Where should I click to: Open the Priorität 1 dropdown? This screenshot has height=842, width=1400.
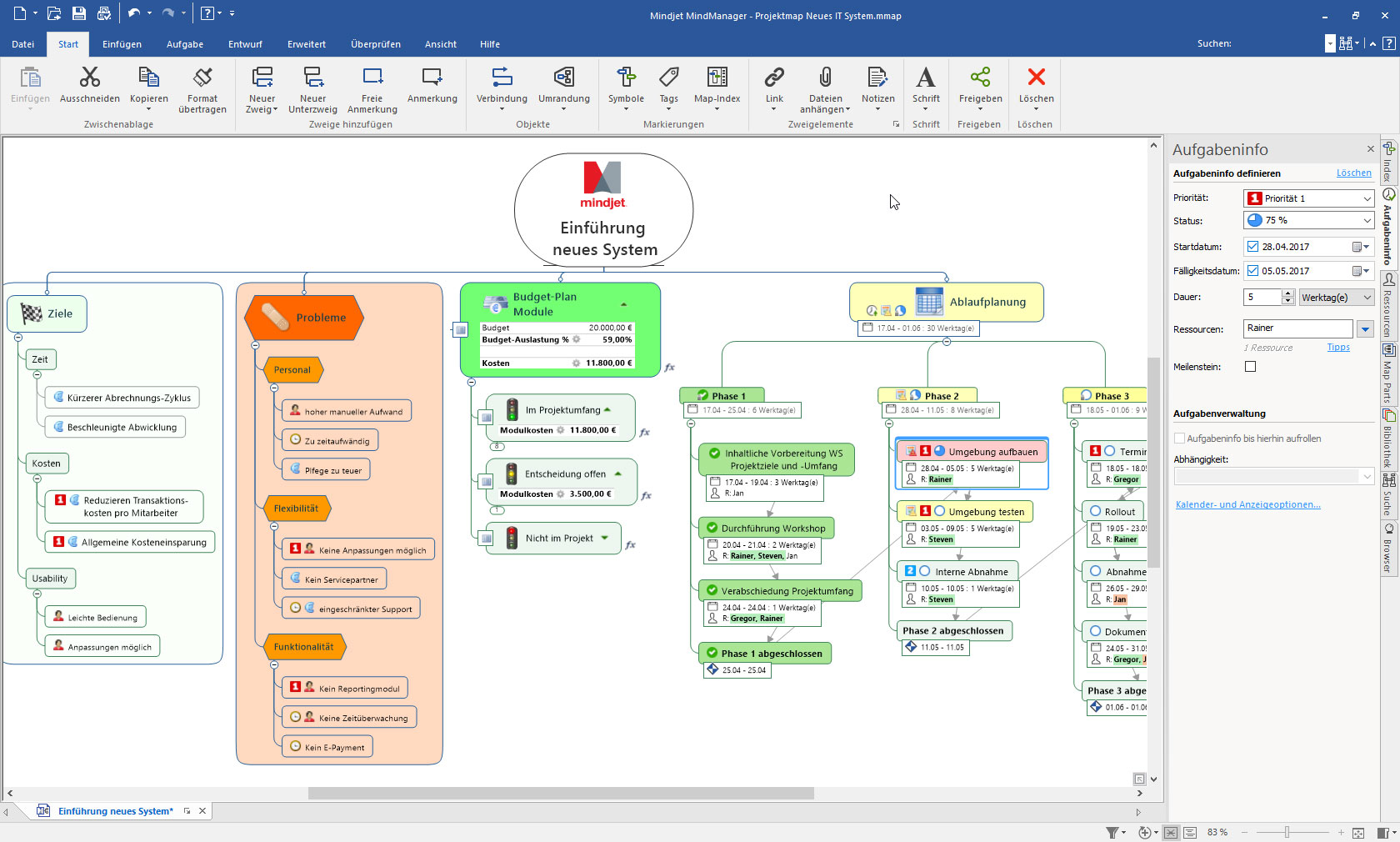click(1366, 198)
